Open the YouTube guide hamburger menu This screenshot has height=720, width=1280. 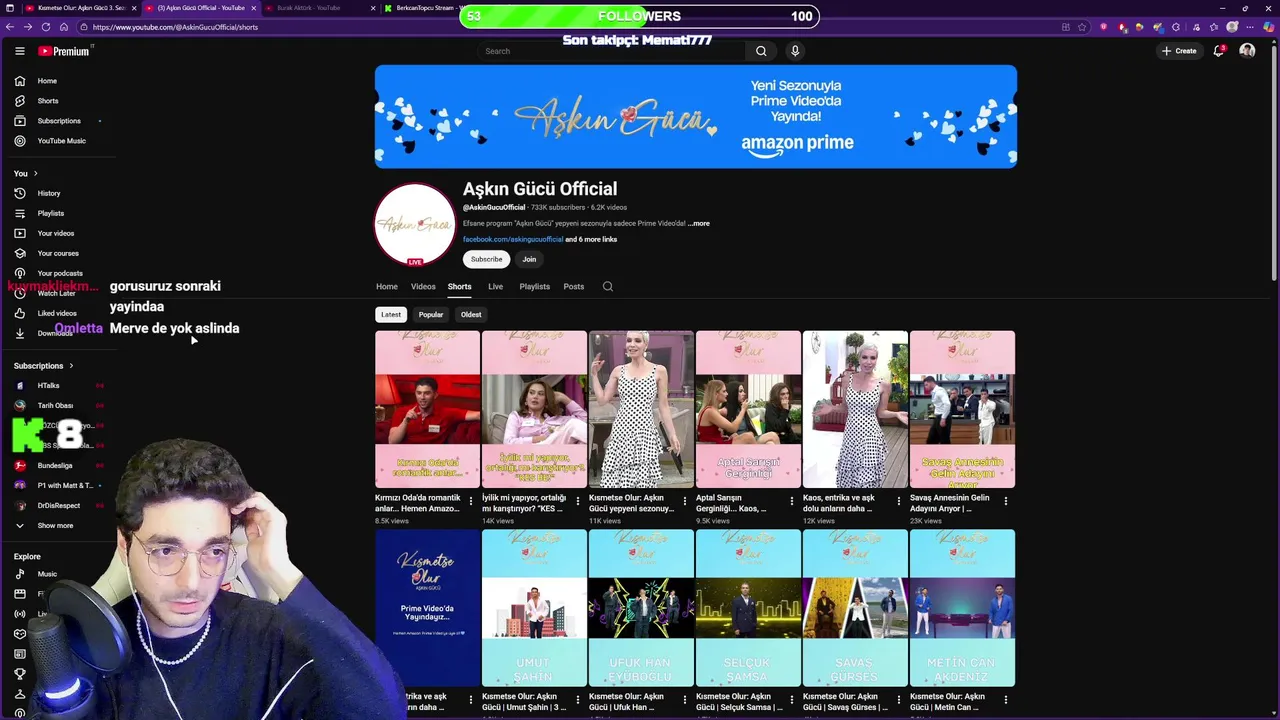(x=19, y=51)
